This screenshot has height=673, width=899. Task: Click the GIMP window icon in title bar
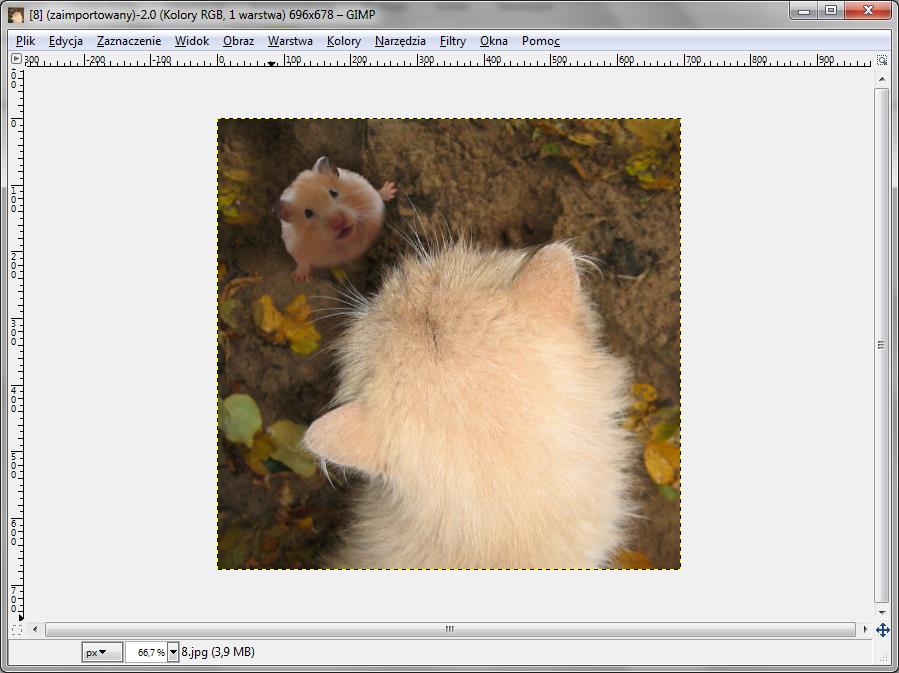16,15
